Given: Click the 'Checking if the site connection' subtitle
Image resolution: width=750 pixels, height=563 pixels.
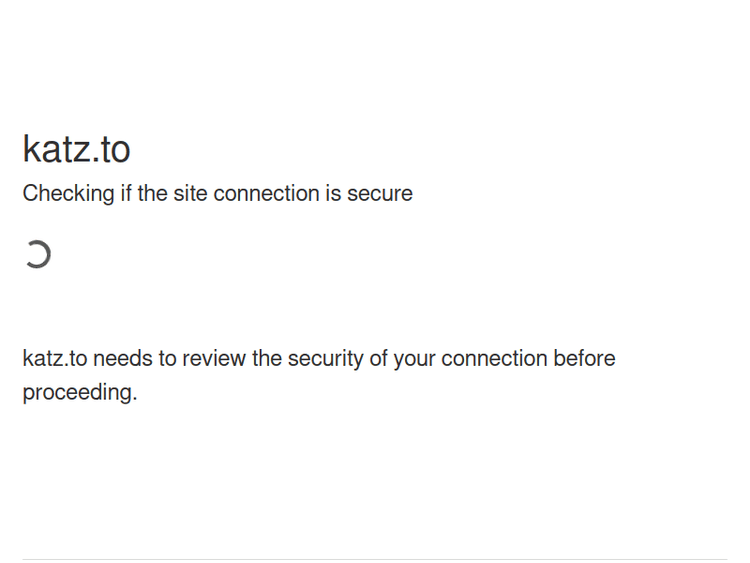Looking at the screenshot, I should click(217, 194).
